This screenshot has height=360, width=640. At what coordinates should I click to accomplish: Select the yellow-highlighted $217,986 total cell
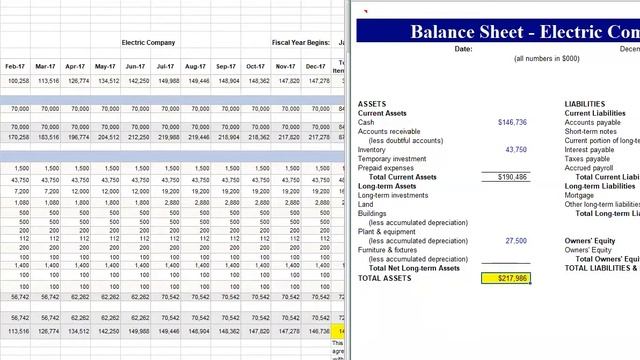[506, 278]
